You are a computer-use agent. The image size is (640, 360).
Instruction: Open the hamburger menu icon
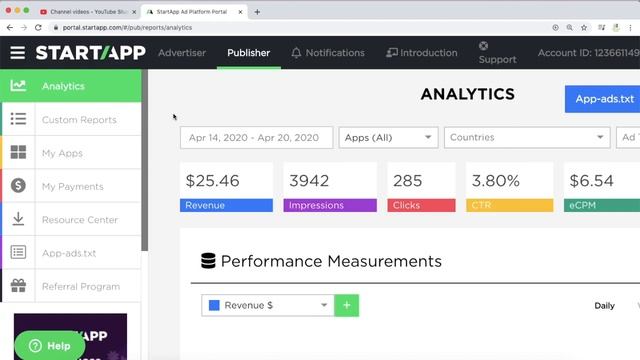pos(18,53)
